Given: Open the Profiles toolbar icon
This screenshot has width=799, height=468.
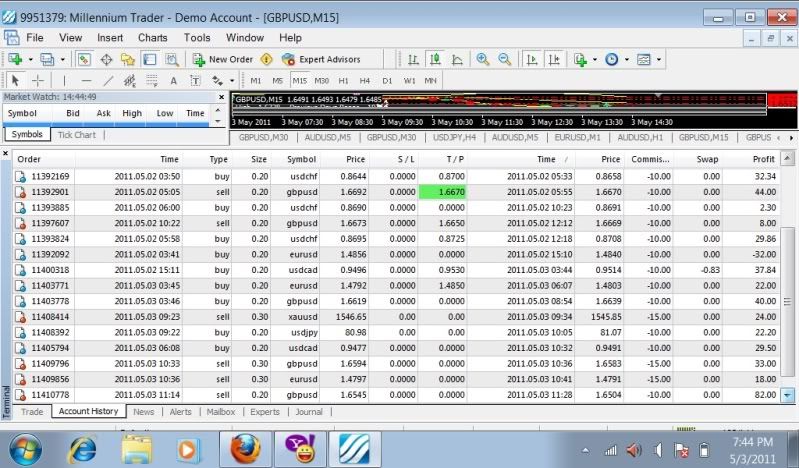Looking at the screenshot, I should click(47, 59).
